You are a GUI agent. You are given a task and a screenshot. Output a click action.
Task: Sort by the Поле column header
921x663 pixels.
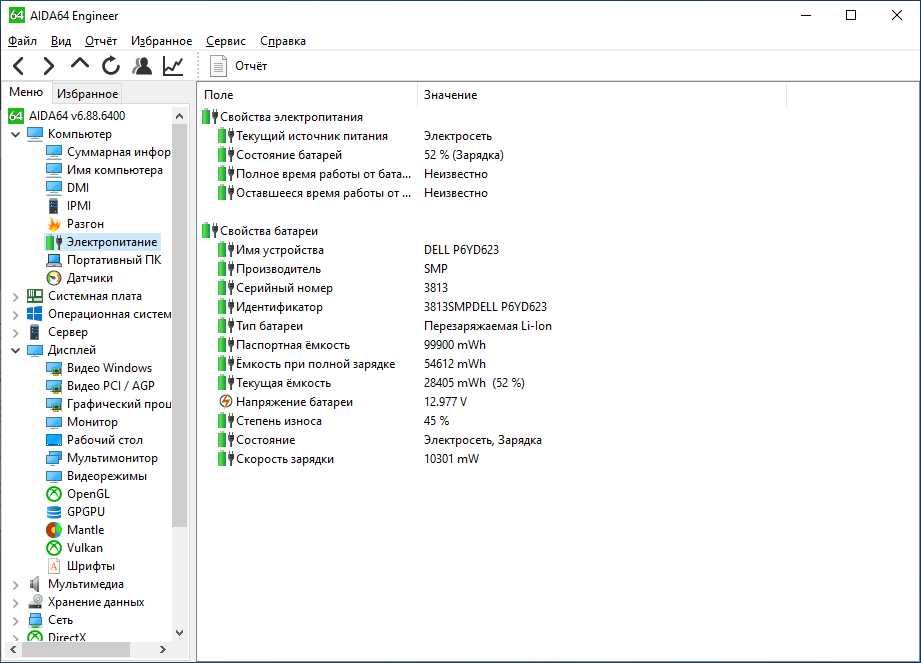click(x=308, y=95)
